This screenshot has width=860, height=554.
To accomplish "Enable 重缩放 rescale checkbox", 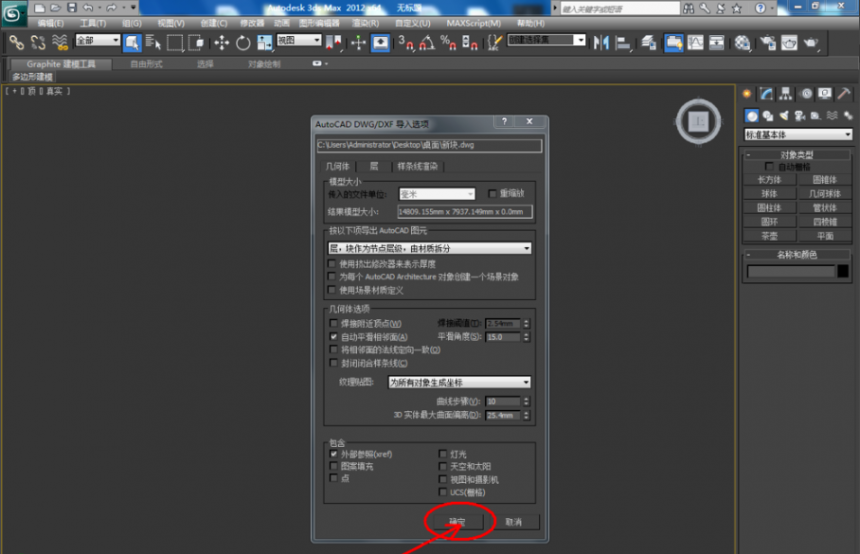I will (x=492, y=194).
